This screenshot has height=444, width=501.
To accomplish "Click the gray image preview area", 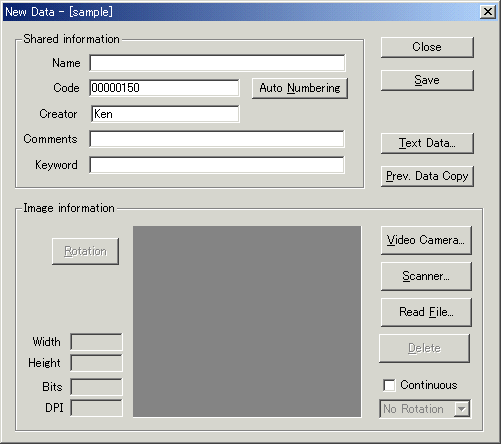I will (x=247, y=322).
